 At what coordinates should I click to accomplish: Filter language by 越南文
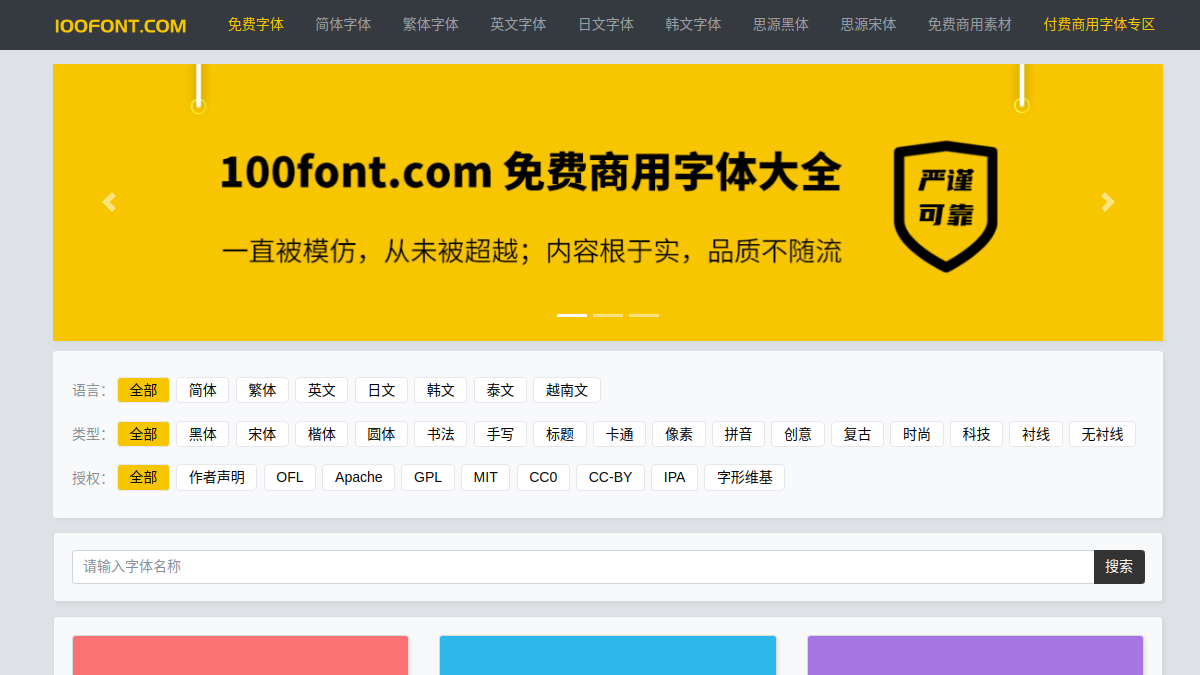point(567,390)
